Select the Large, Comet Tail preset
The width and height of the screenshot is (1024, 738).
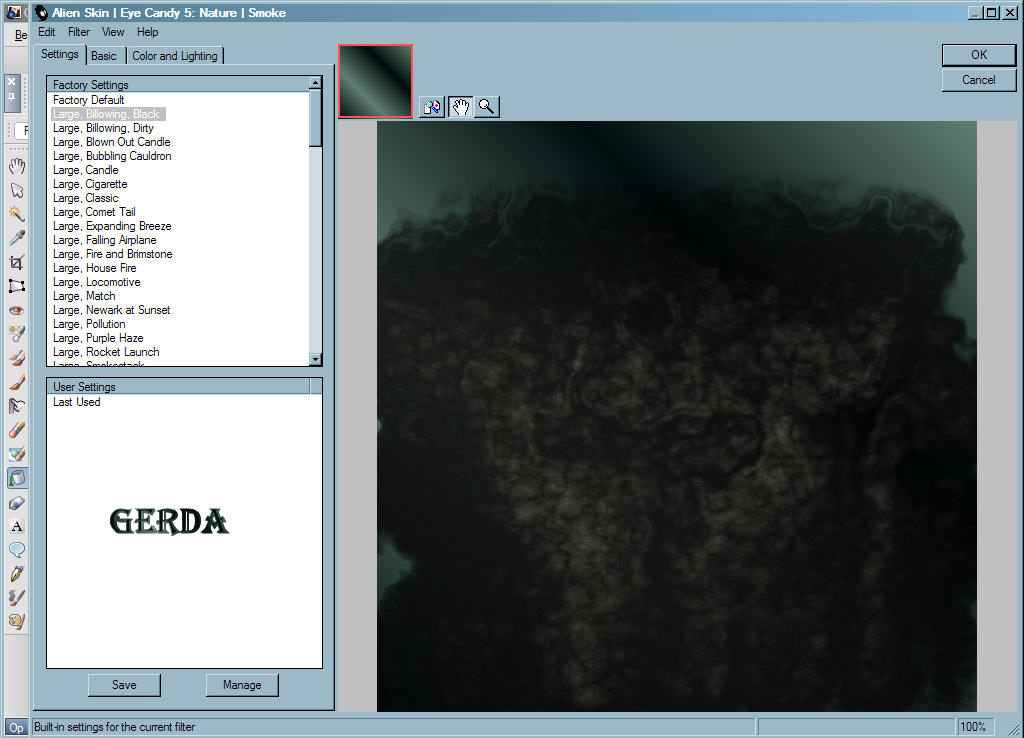point(94,212)
